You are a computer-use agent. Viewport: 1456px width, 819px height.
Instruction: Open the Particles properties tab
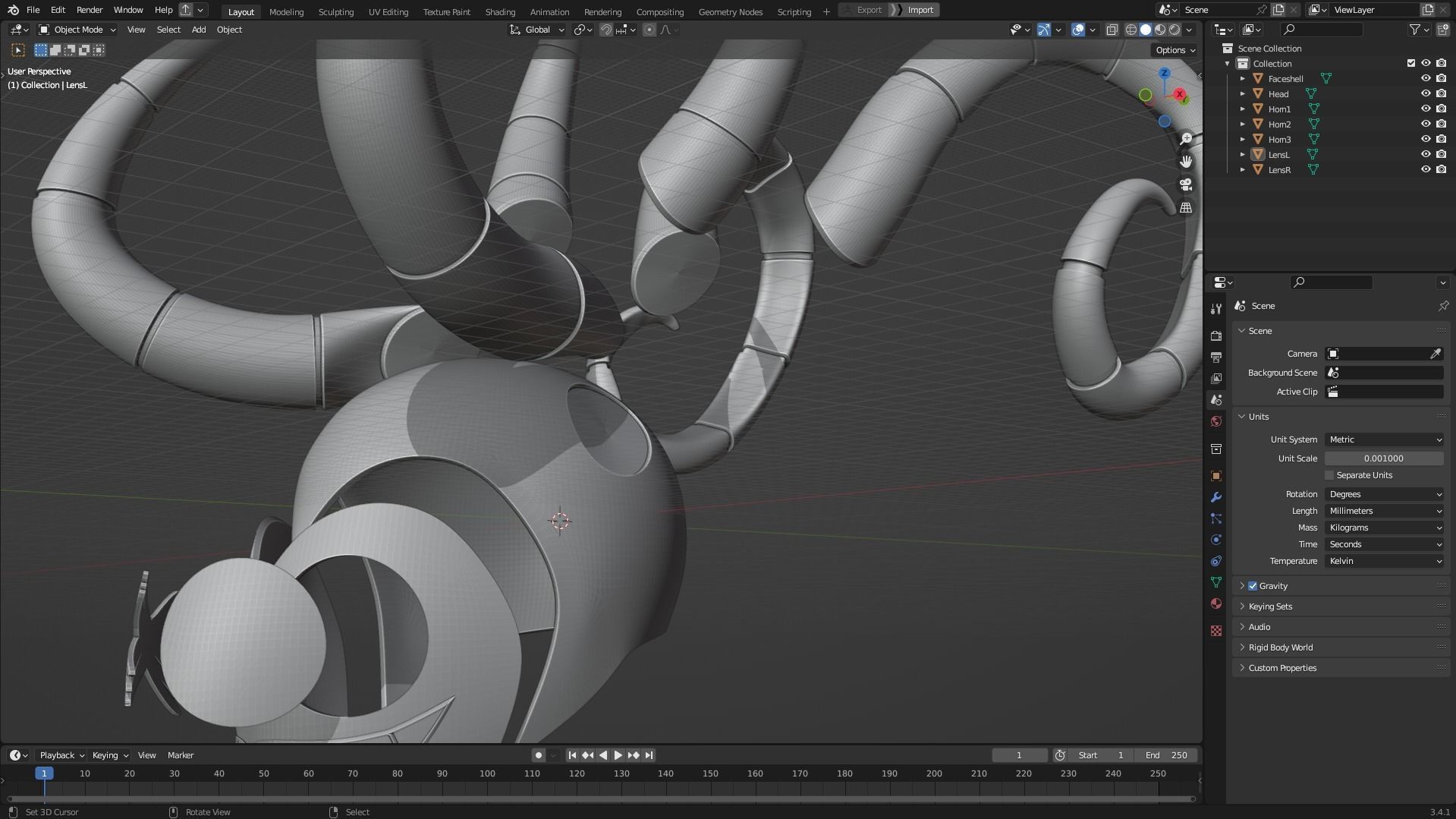coord(1216,518)
